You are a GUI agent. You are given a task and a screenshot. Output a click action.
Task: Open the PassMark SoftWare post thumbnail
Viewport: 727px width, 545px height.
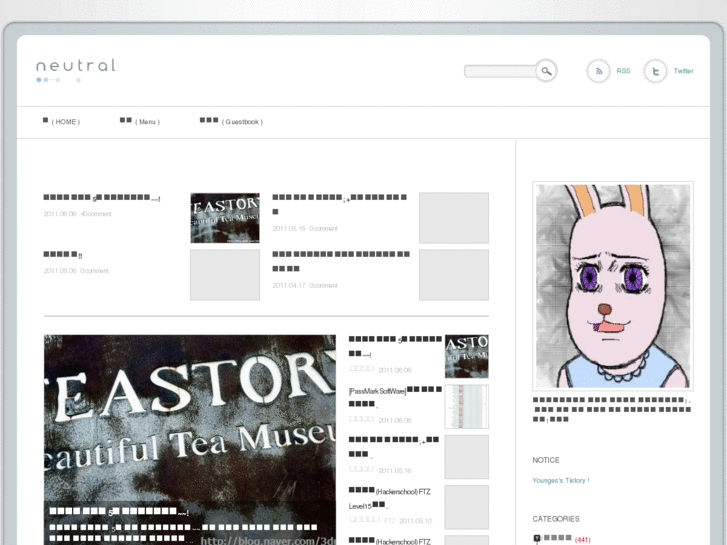pos(466,406)
